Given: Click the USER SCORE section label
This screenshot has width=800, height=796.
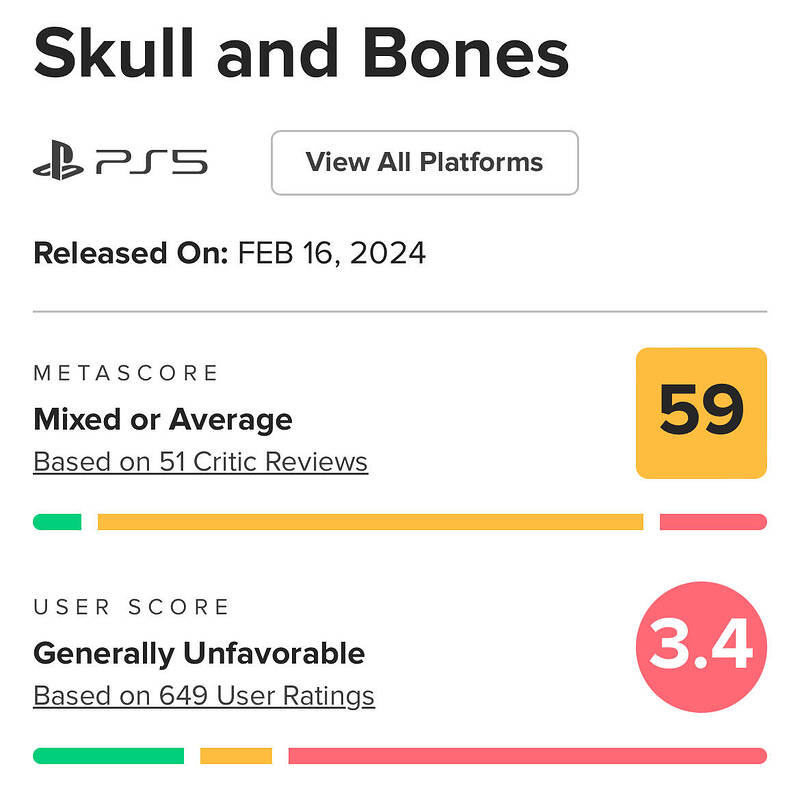Looking at the screenshot, I should point(132,607).
